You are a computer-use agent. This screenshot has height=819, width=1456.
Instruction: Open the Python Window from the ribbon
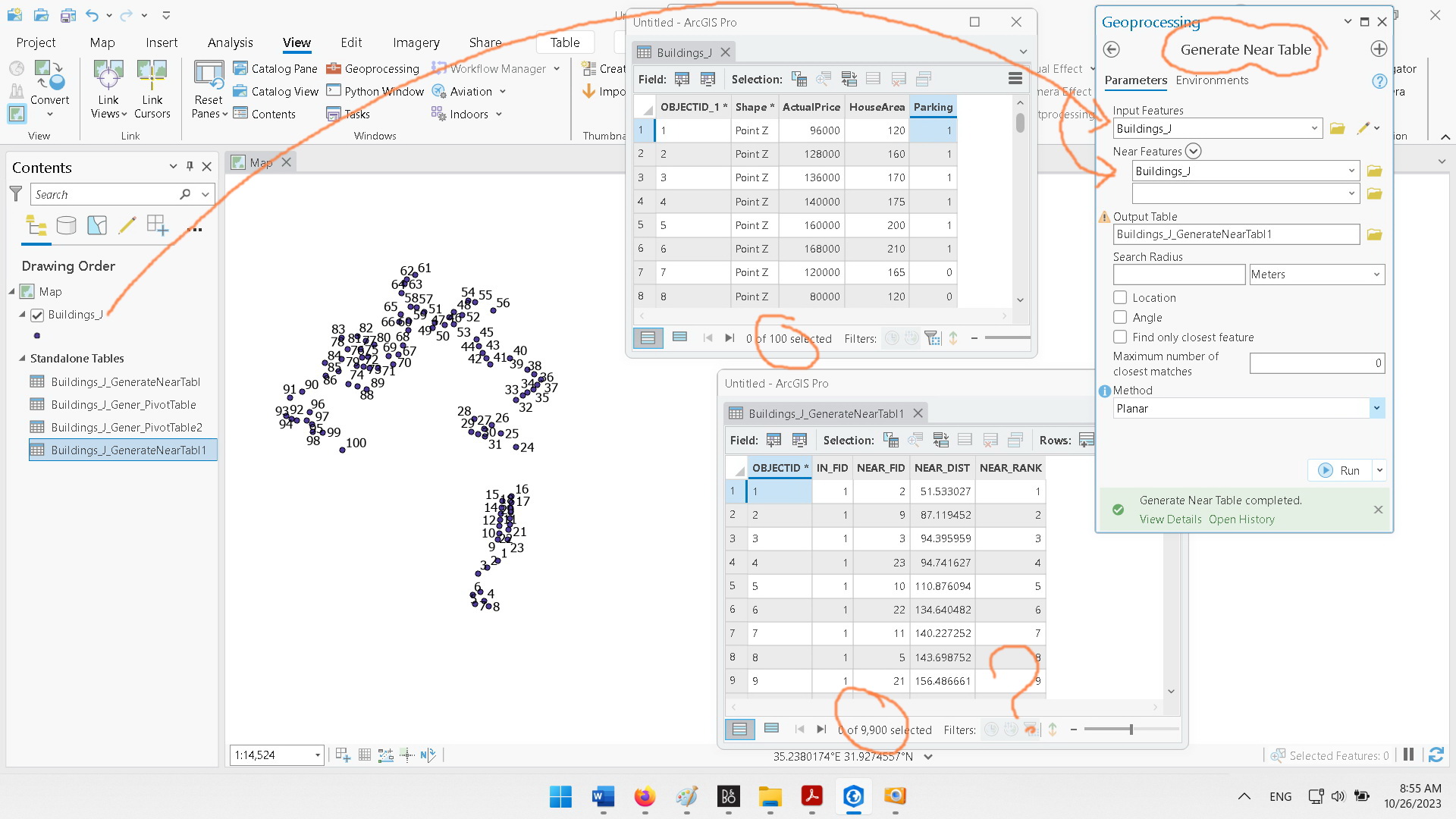(375, 90)
